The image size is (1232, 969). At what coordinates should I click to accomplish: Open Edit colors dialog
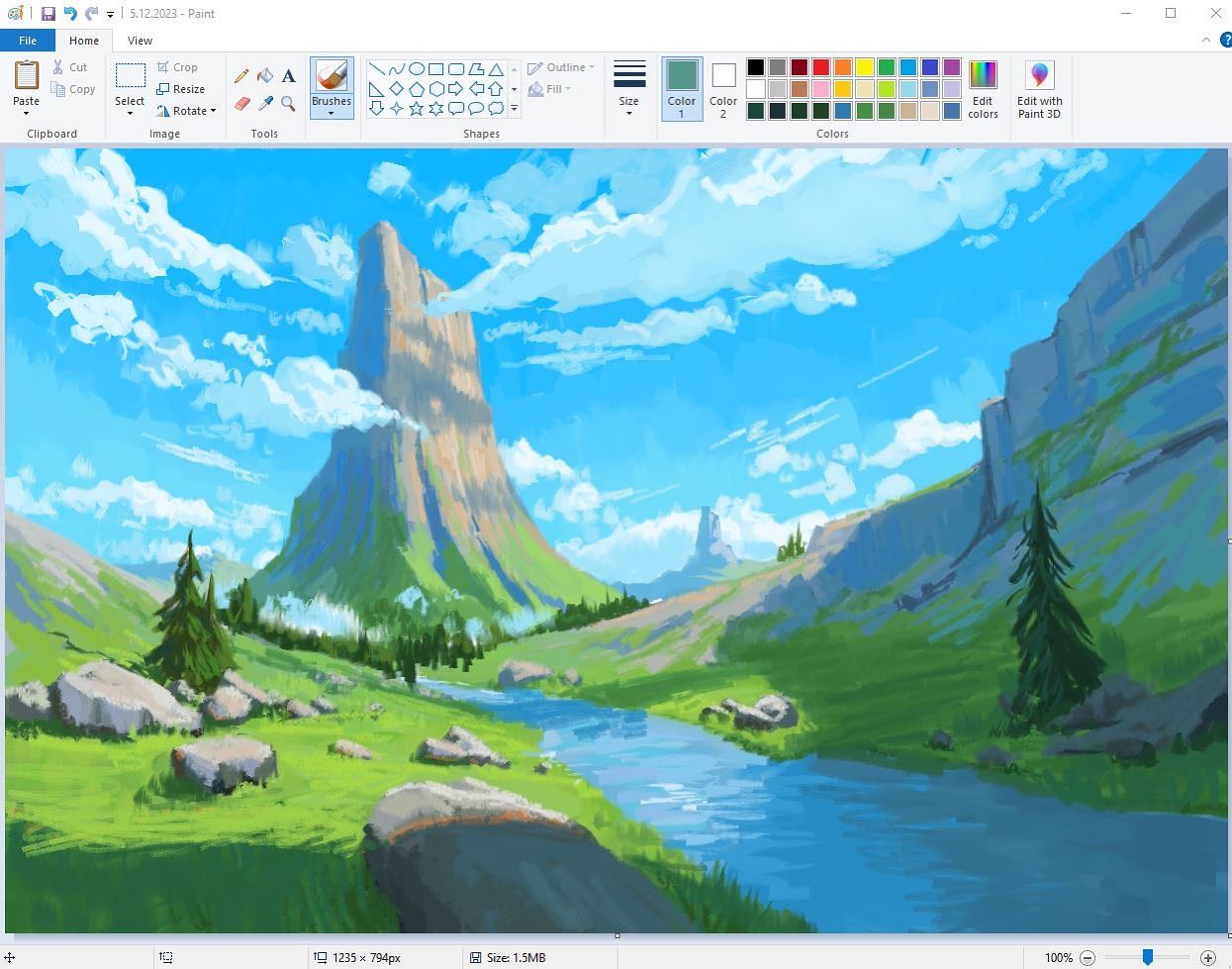(982, 88)
